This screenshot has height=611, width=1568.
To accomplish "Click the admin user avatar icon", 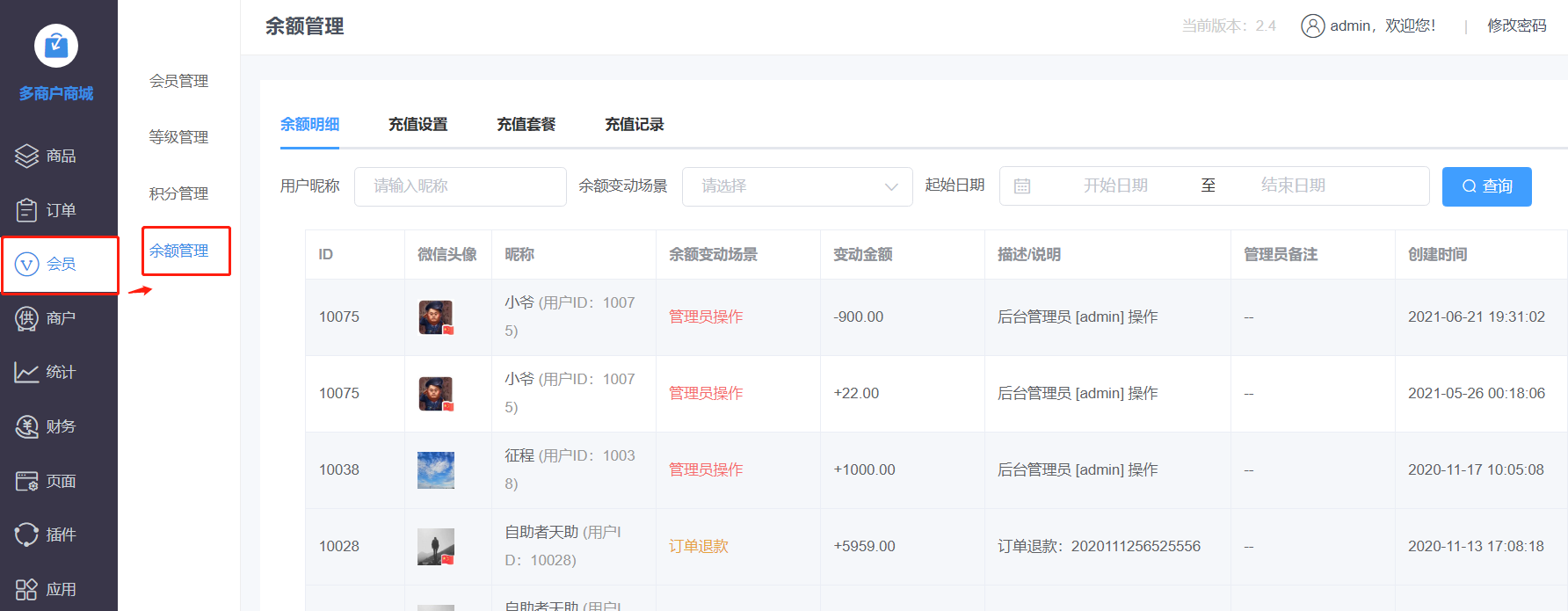I will [1313, 25].
